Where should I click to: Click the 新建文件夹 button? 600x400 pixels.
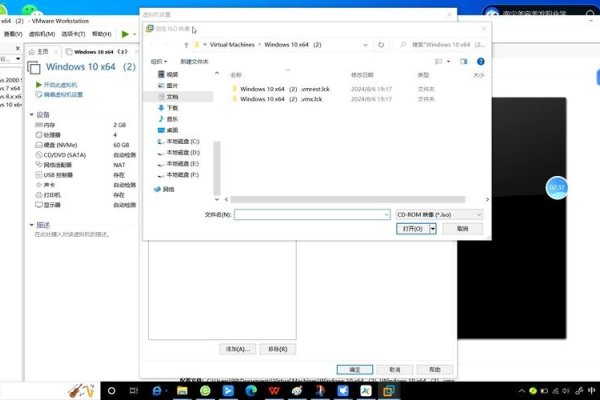(194, 61)
